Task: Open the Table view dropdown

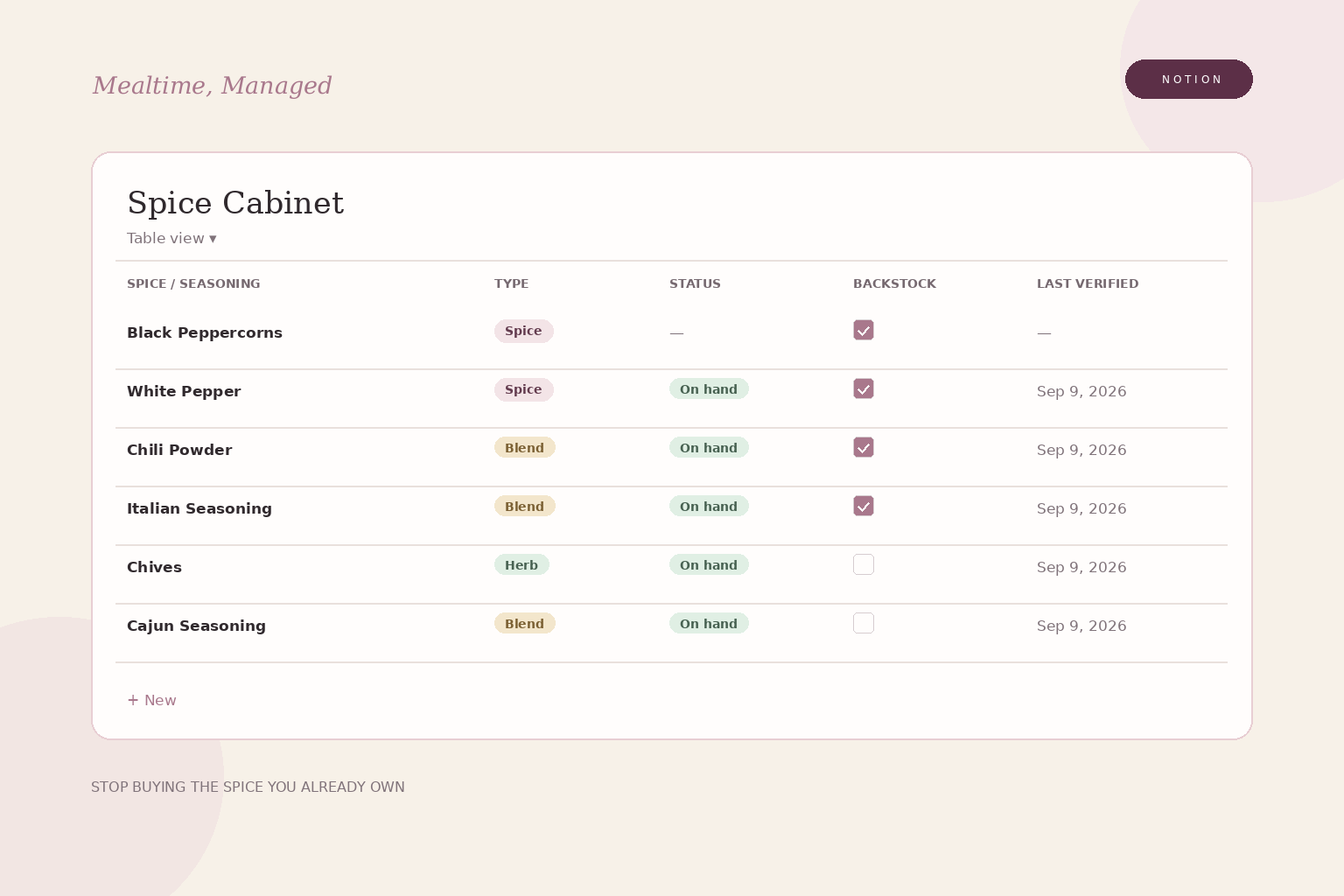Action: tap(171, 238)
